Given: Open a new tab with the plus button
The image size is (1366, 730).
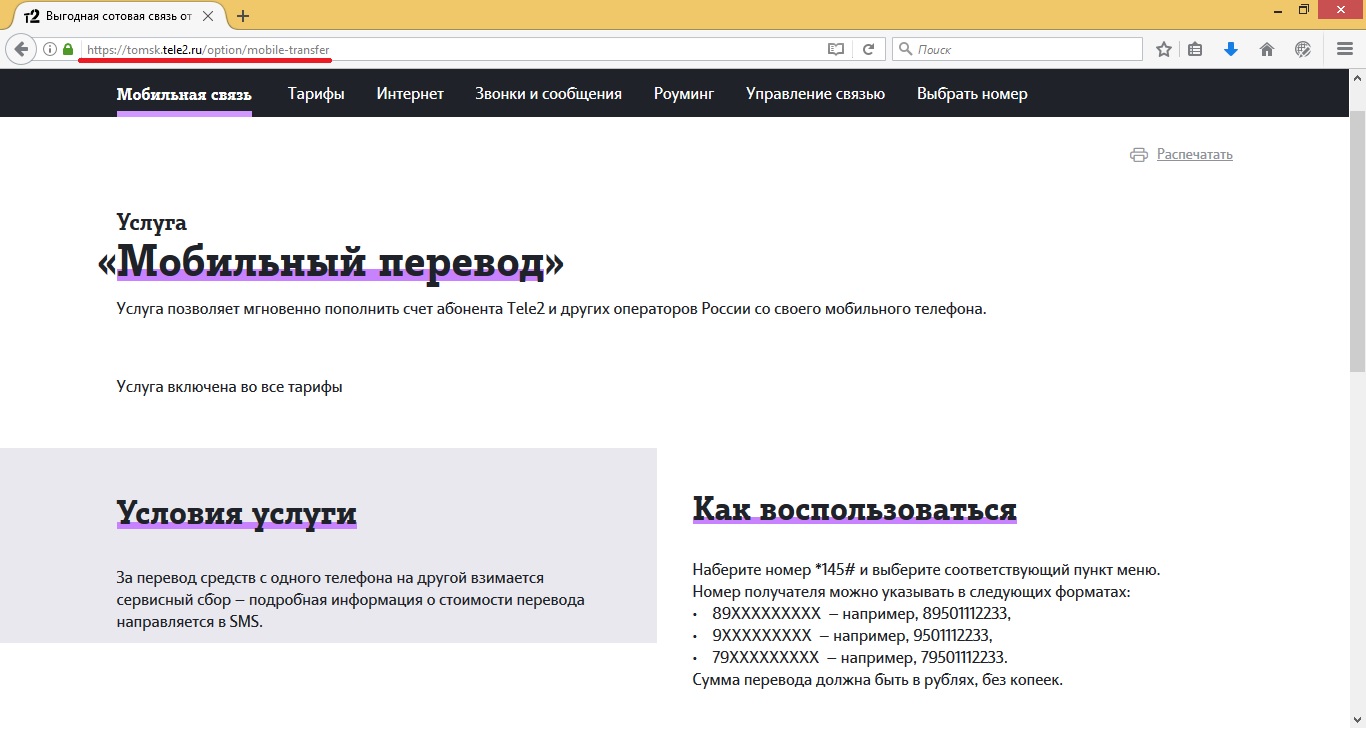Looking at the screenshot, I should (242, 15).
